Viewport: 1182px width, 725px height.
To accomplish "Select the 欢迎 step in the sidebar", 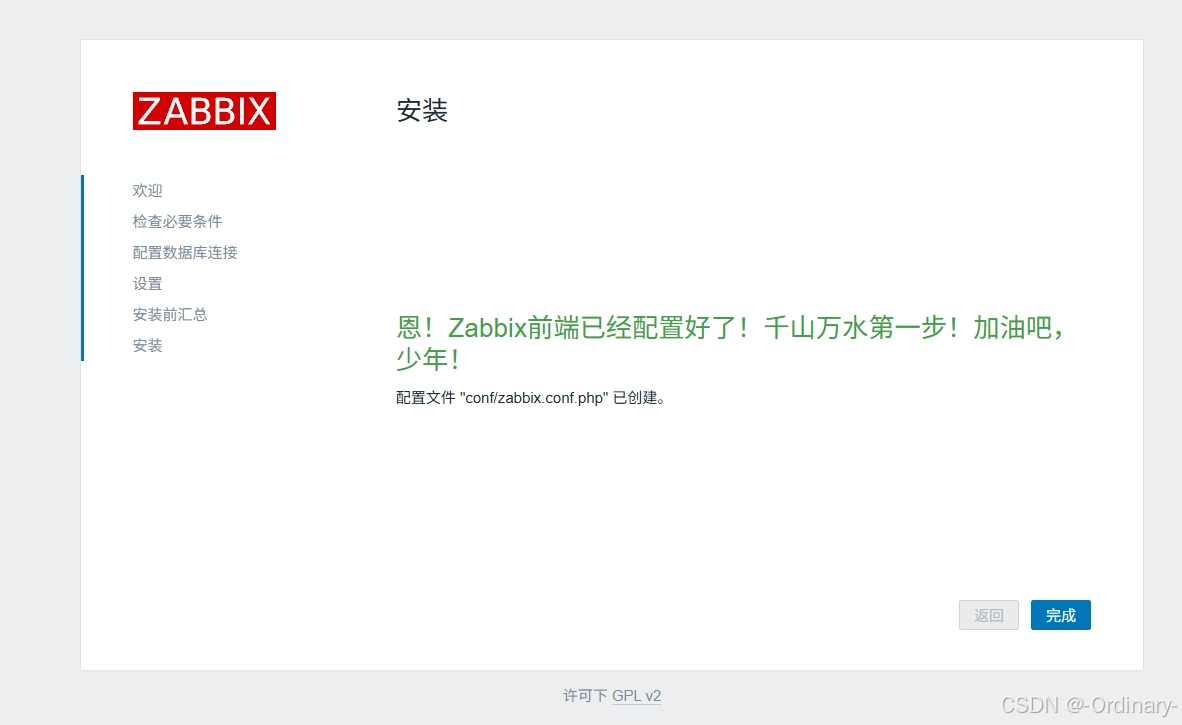I will 148,191.
